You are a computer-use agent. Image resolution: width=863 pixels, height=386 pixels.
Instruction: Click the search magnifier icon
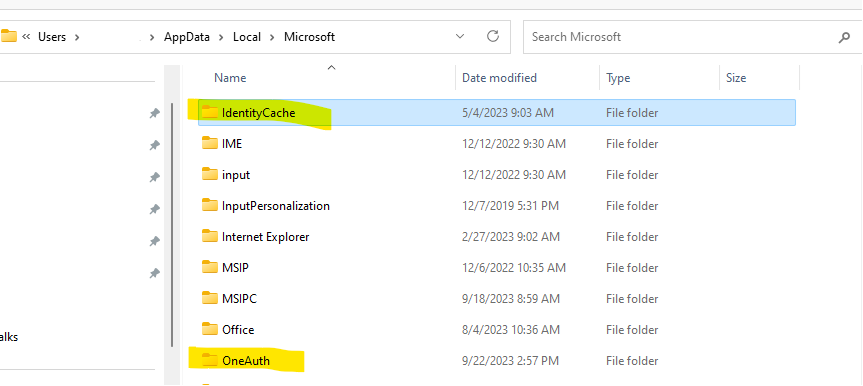[x=844, y=37]
